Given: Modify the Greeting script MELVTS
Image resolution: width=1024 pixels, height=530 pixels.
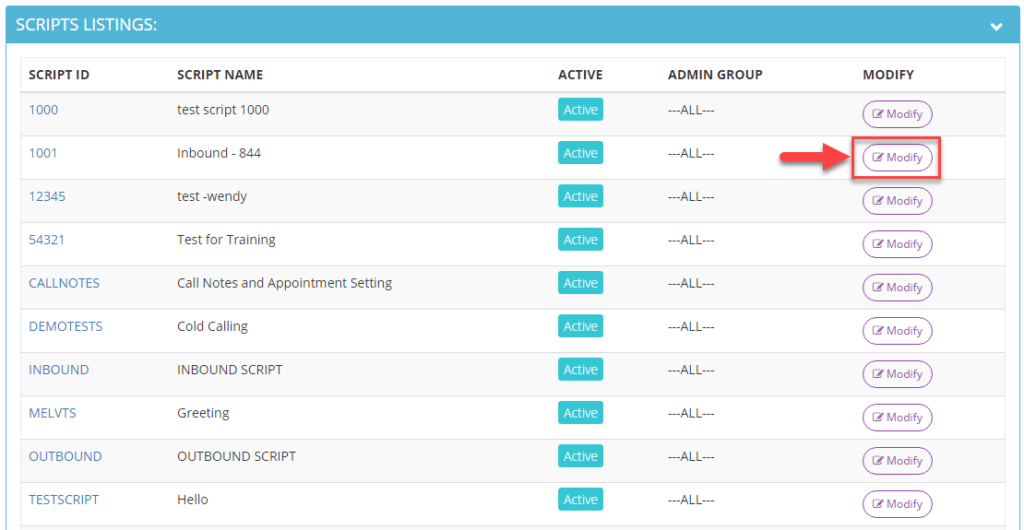Looking at the screenshot, I should tap(897, 418).
